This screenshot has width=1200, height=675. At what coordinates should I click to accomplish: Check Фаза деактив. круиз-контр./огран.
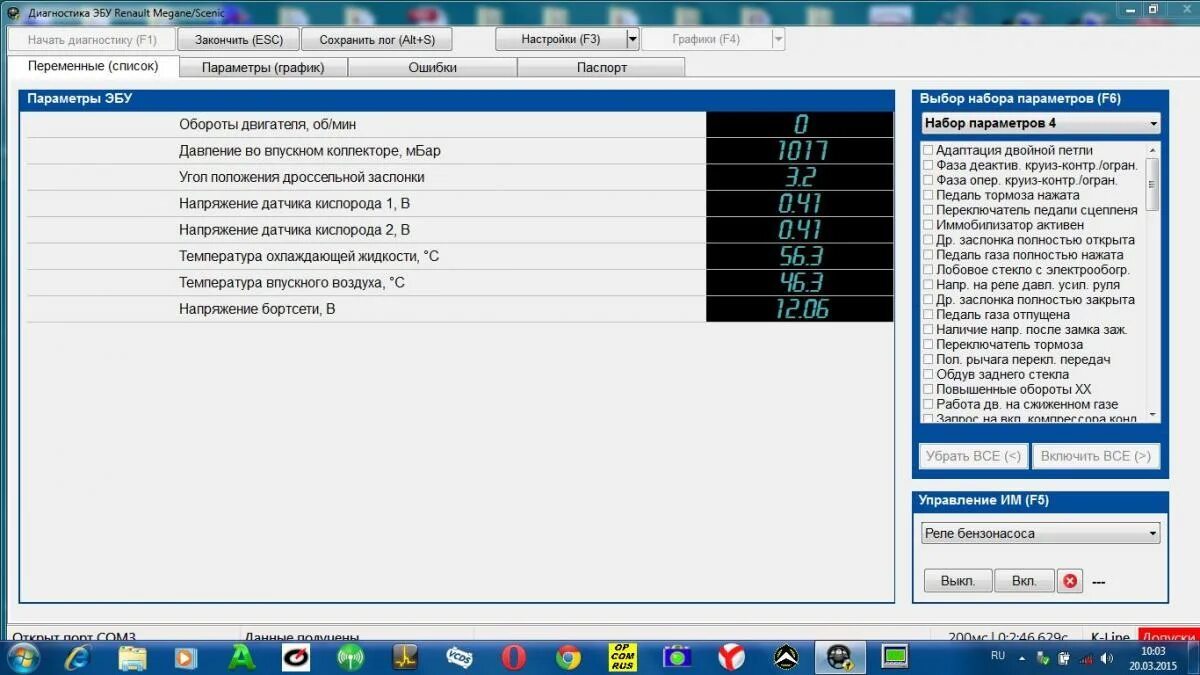click(x=928, y=165)
